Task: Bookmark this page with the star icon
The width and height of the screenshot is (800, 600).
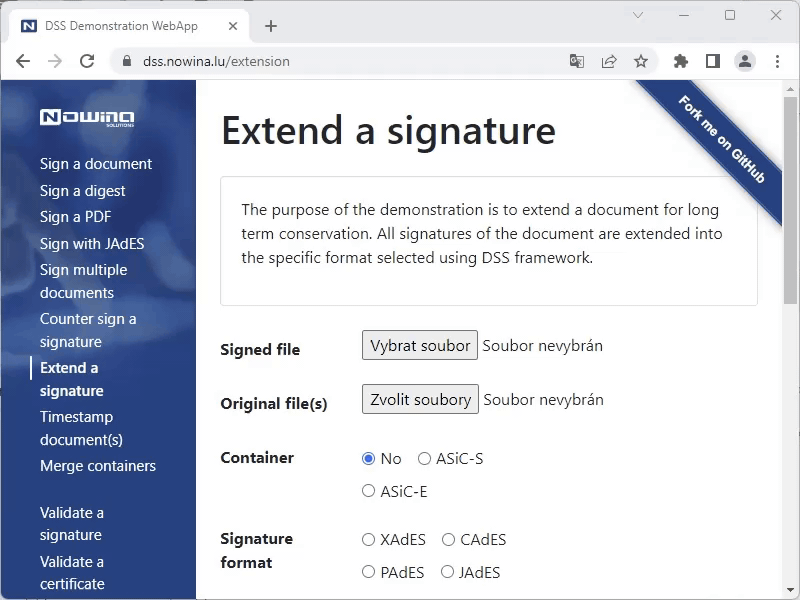Action: (x=641, y=61)
